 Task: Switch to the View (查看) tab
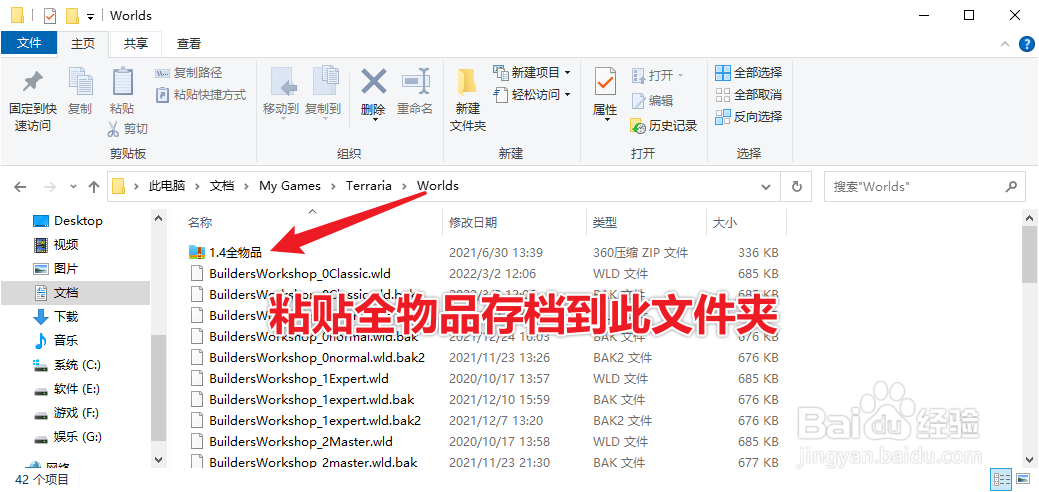(189, 44)
